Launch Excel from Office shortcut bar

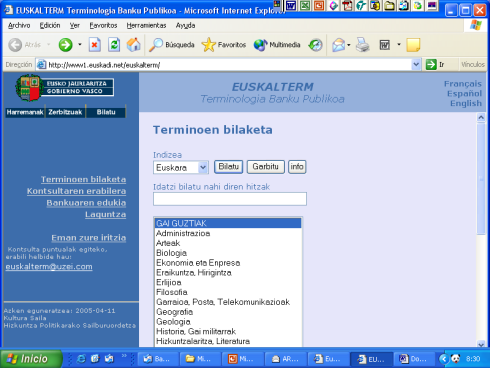tap(305, 5)
